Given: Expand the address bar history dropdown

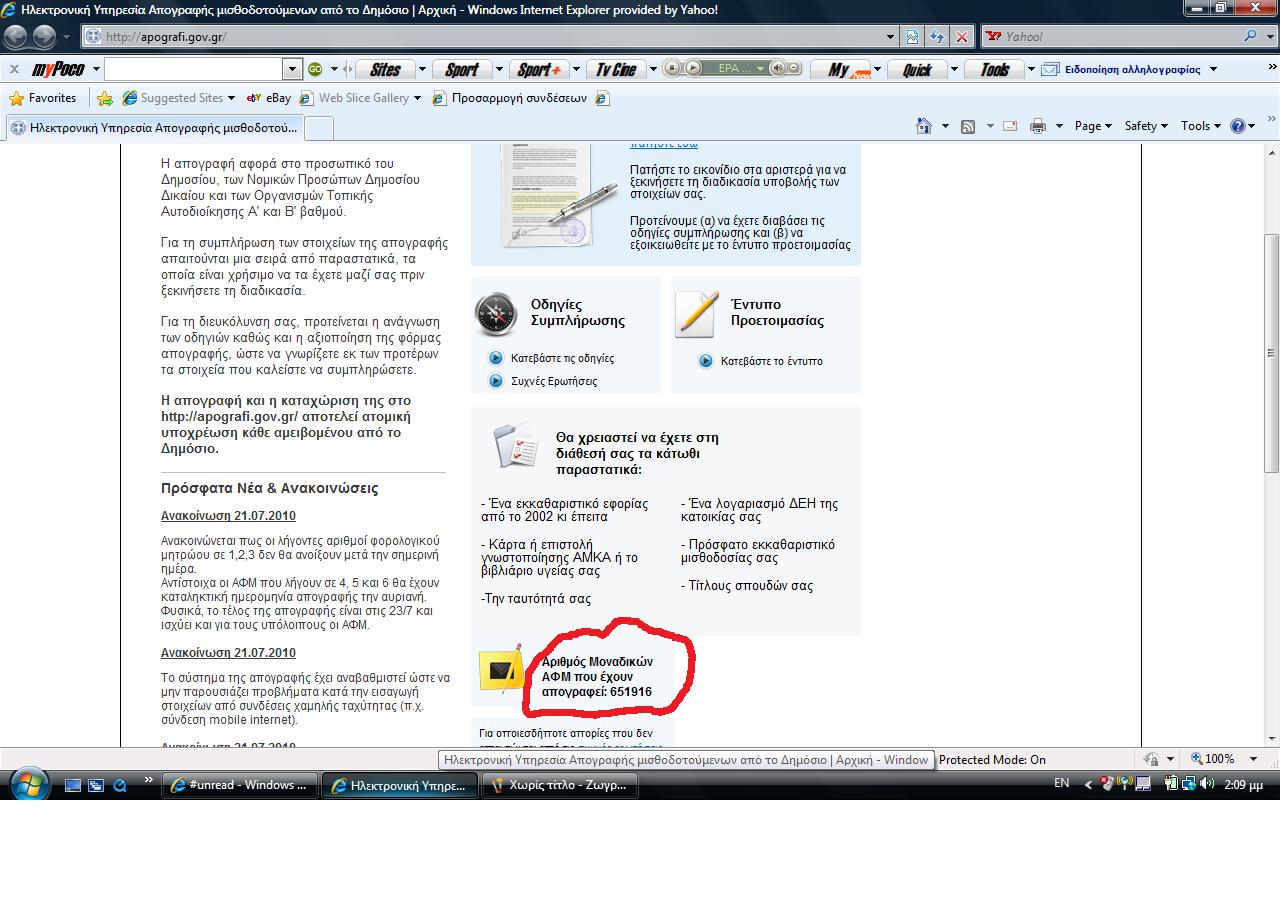Looking at the screenshot, I should 891,37.
